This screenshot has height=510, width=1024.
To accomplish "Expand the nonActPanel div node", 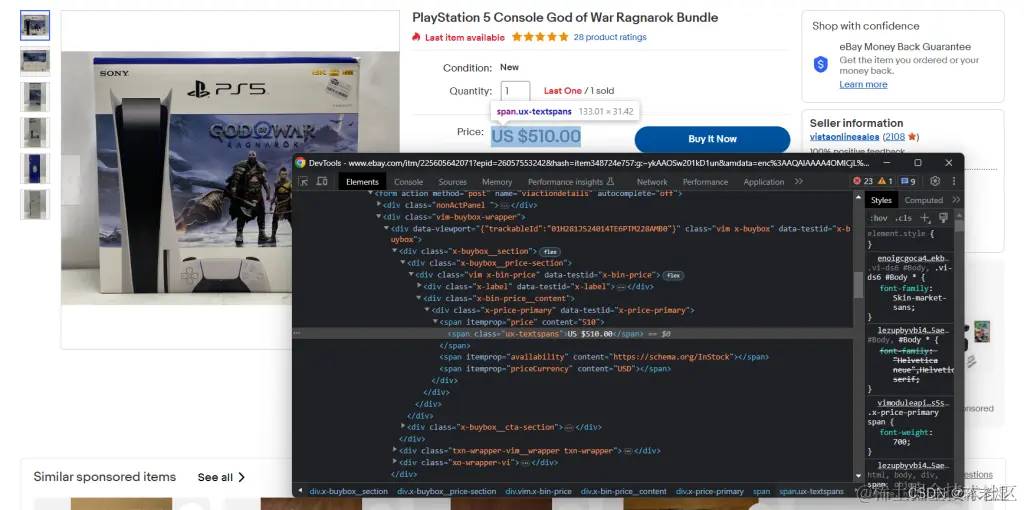I will tap(379, 204).
